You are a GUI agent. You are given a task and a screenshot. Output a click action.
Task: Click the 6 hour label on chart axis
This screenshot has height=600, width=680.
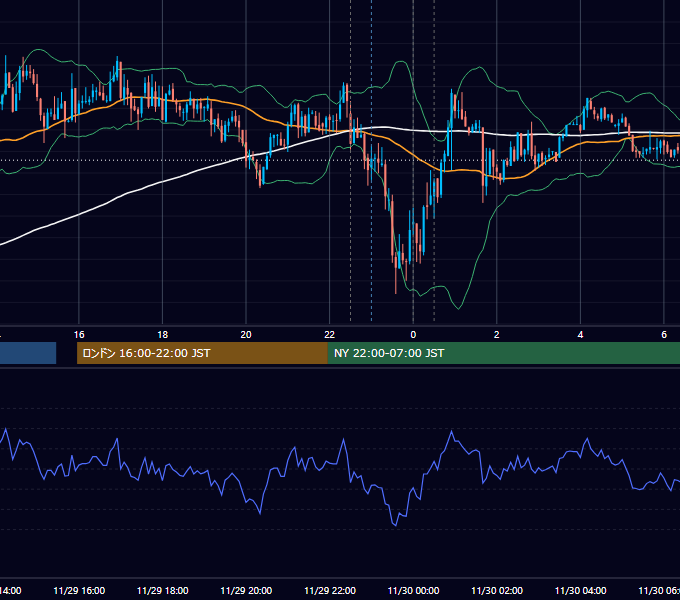(664, 335)
